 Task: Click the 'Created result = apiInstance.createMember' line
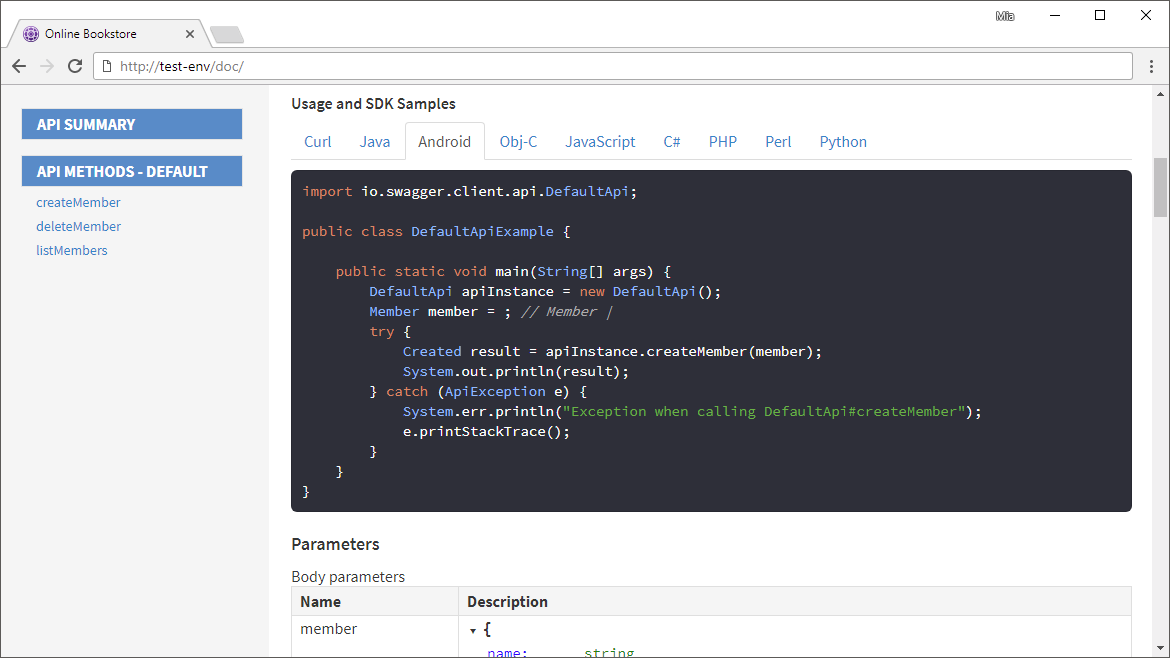612,351
